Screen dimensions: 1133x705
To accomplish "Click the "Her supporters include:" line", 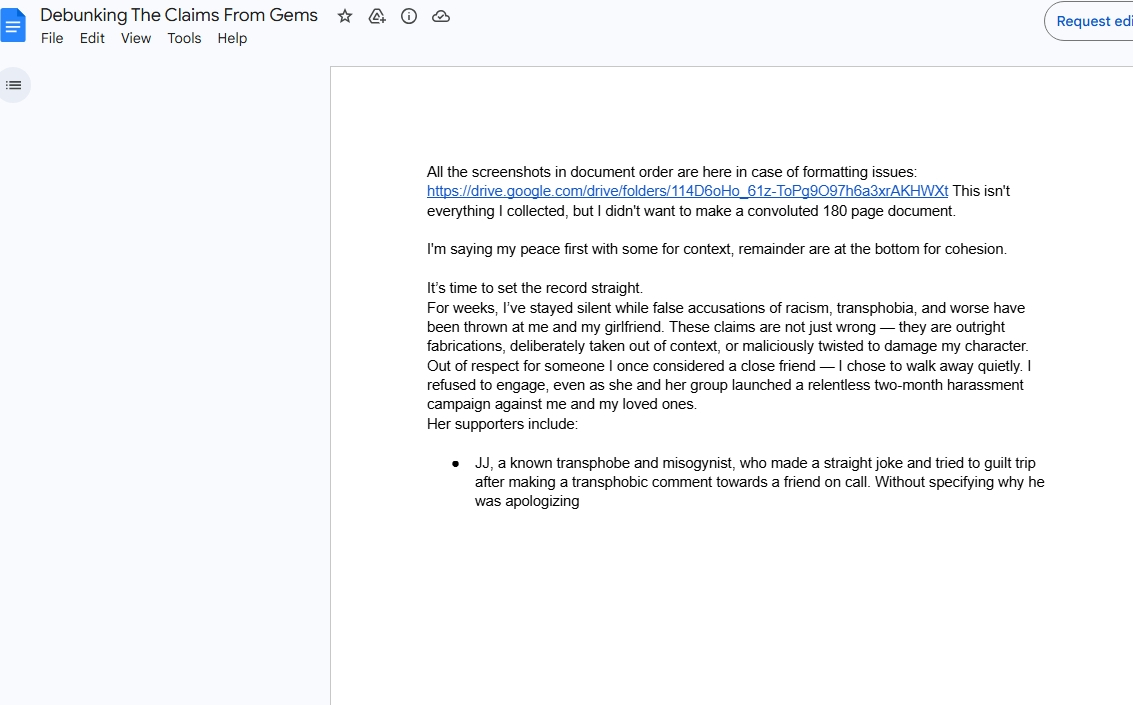I will pos(502,424).
